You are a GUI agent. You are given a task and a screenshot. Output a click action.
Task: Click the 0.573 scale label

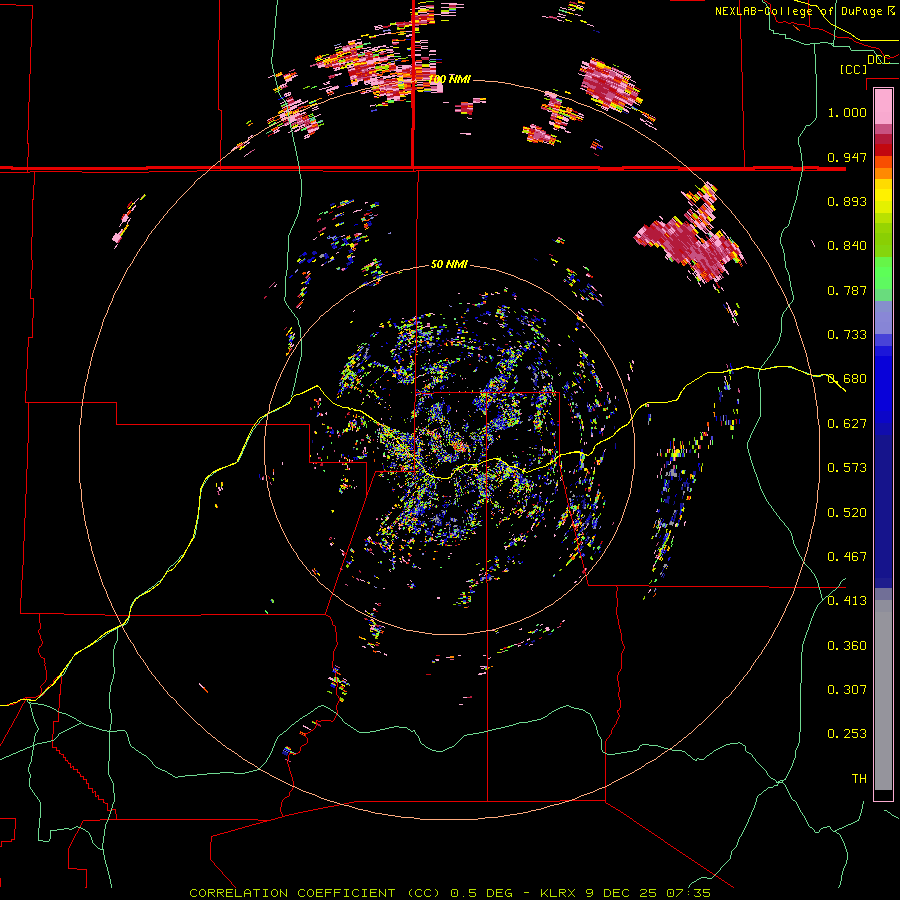847,468
